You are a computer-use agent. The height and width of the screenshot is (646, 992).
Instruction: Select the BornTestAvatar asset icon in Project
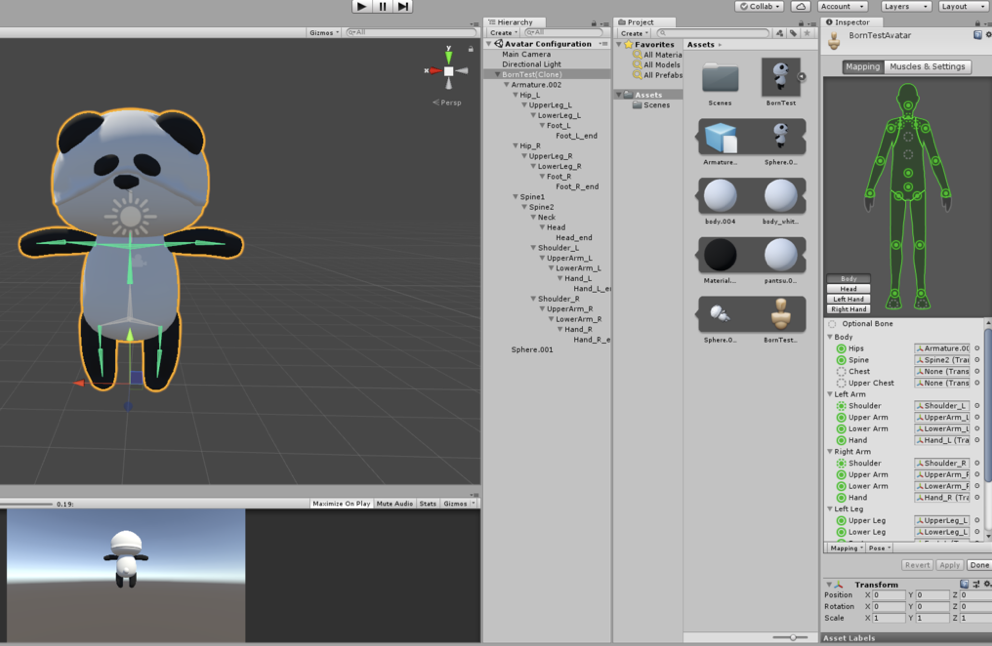pos(781,313)
